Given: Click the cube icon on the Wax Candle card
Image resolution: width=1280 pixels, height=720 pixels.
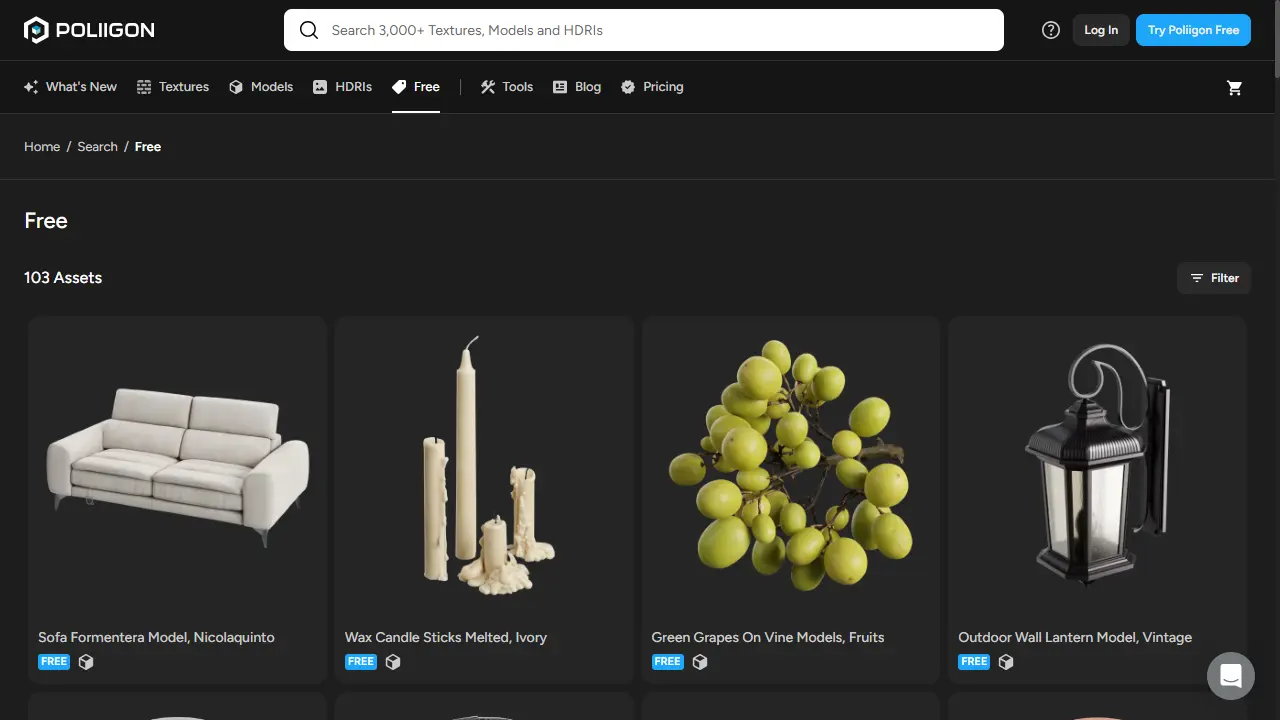Looking at the screenshot, I should pyautogui.click(x=393, y=661).
